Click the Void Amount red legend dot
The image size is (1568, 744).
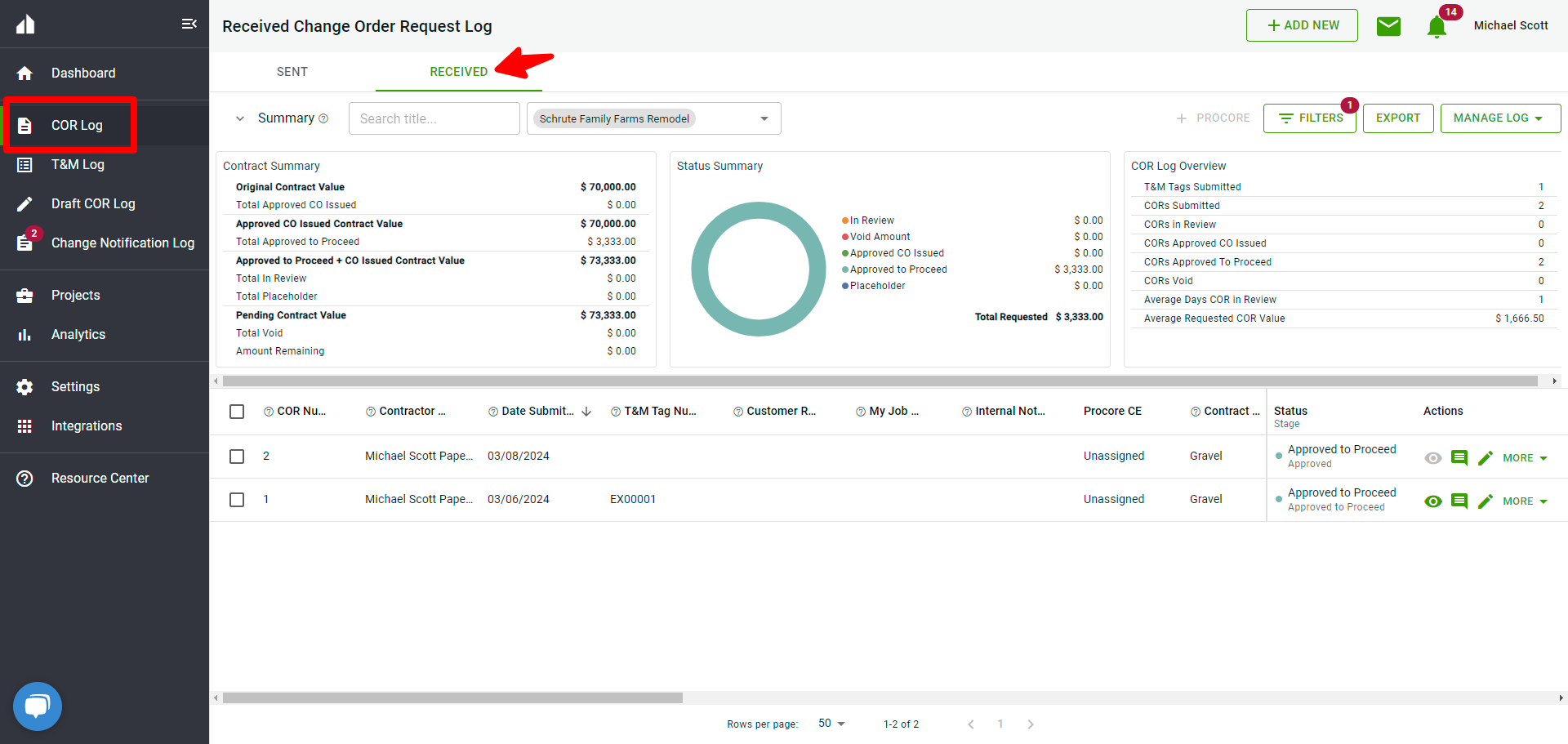845,237
